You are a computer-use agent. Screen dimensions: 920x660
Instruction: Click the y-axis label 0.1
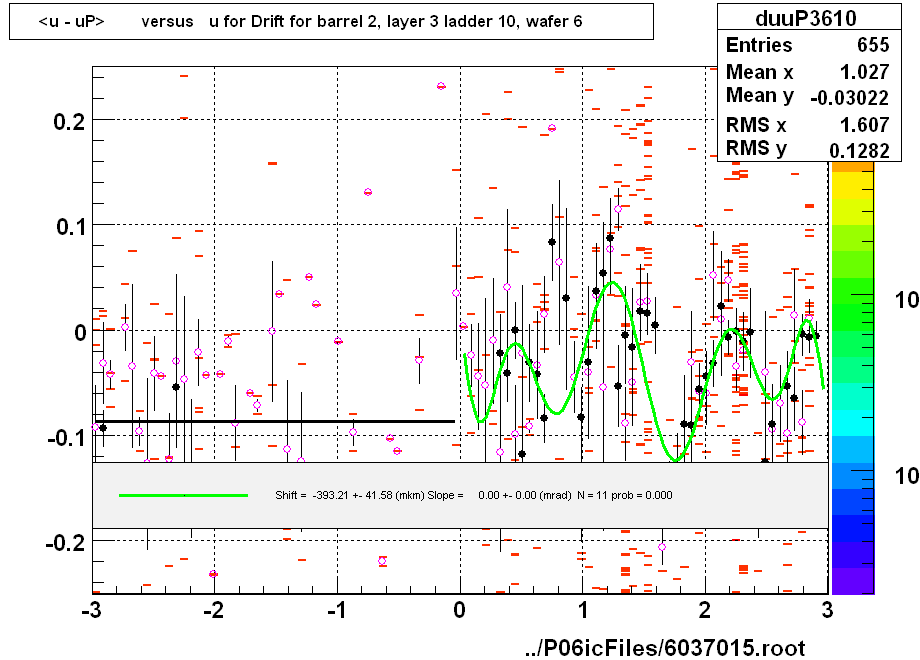(70, 227)
